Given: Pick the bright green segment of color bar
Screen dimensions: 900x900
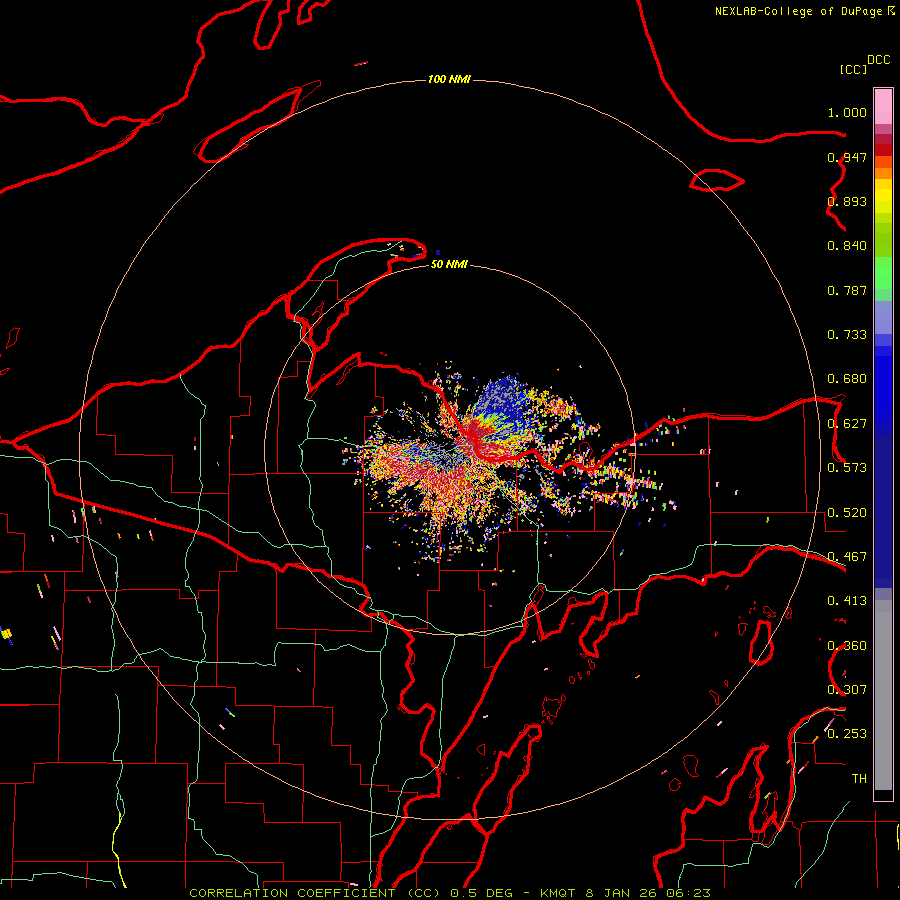Looking at the screenshot, I should 883,273.
